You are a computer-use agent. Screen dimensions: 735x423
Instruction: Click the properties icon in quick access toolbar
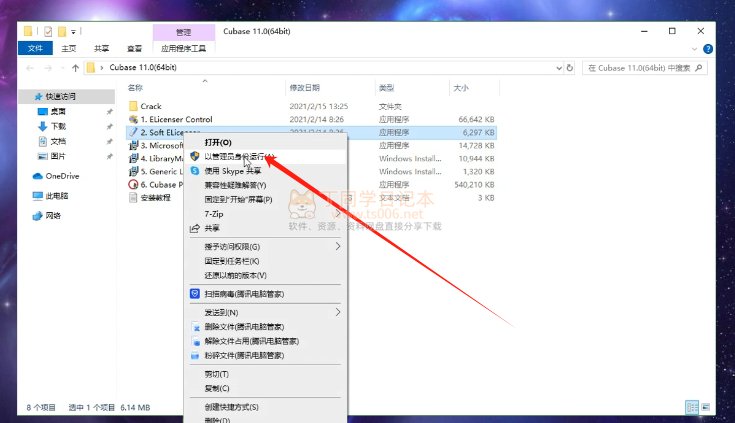(48, 31)
